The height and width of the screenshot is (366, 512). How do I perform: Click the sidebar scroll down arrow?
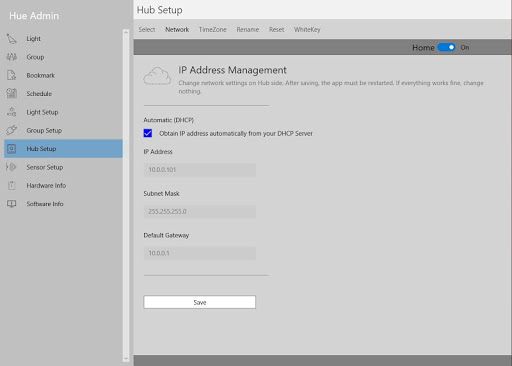point(126,358)
